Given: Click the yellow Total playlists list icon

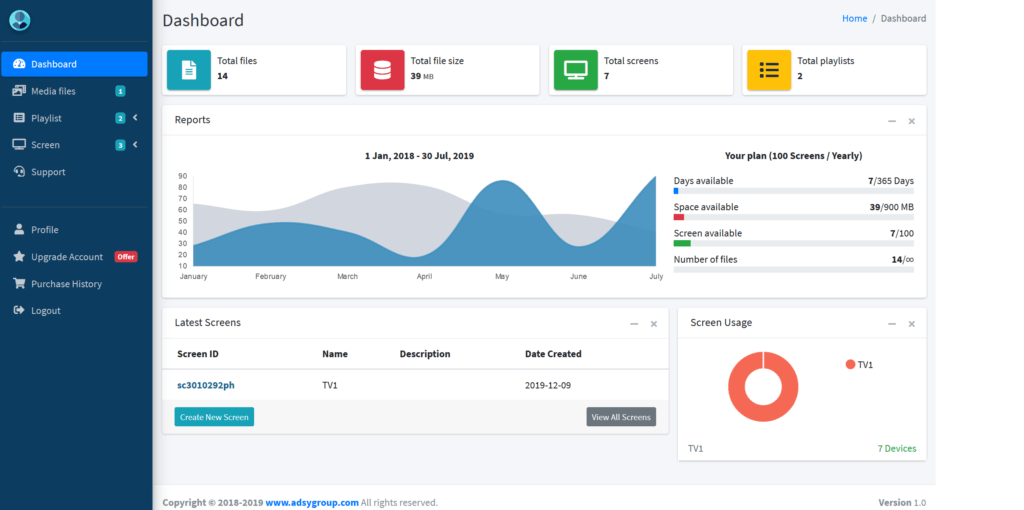Looking at the screenshot, I should [x=768, y=70].
